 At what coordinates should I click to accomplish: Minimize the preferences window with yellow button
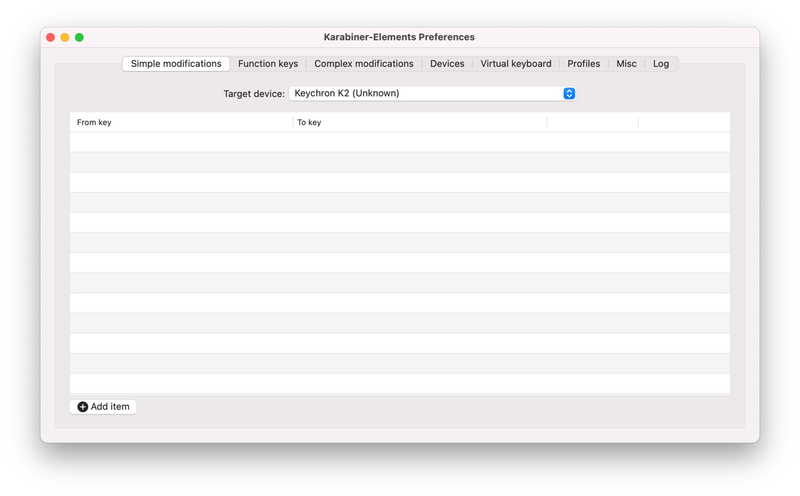click(x=65, y=37)
